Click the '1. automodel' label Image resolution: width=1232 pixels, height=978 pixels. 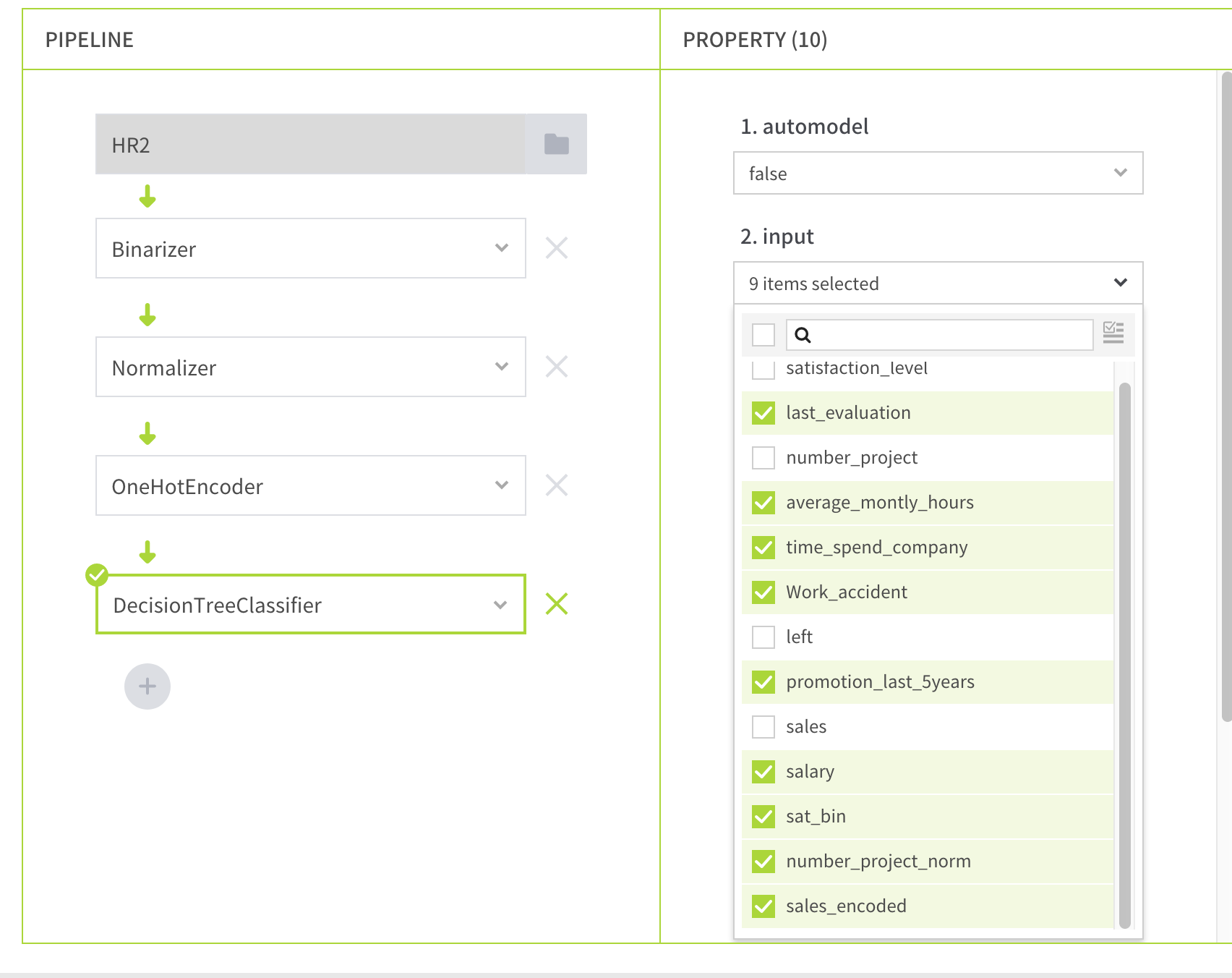[804, 127]
